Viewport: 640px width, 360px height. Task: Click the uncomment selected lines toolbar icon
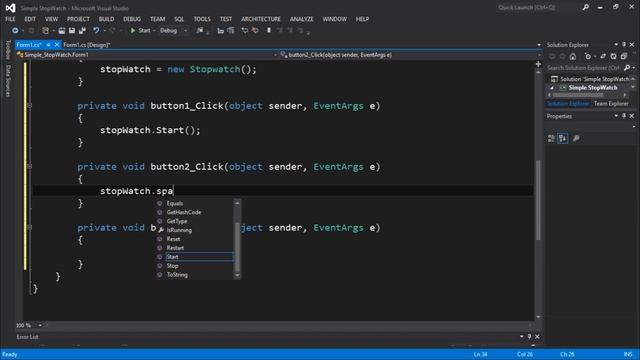click(255, 30)
